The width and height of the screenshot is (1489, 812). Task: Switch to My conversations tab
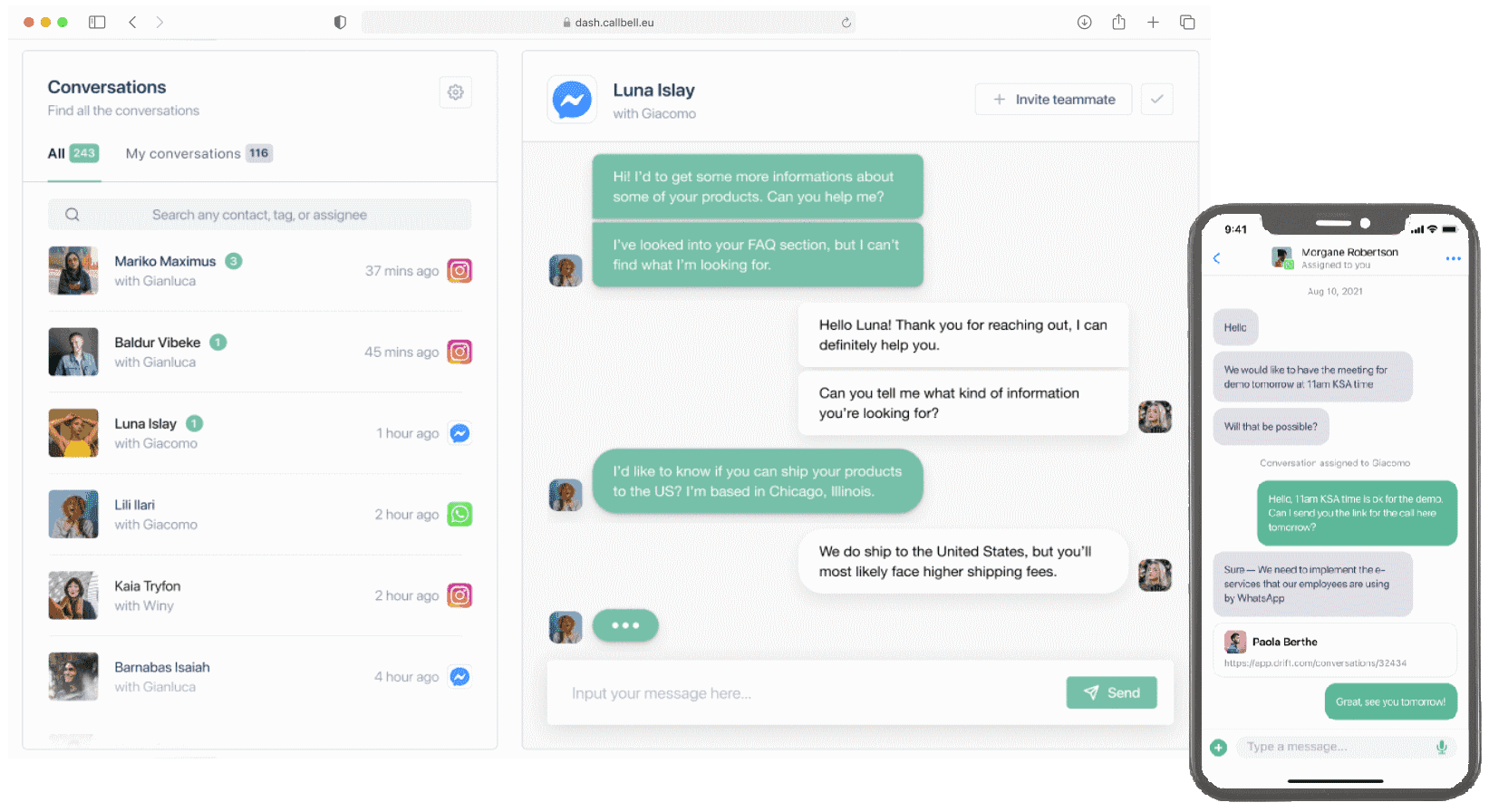(x=198, y=154)
